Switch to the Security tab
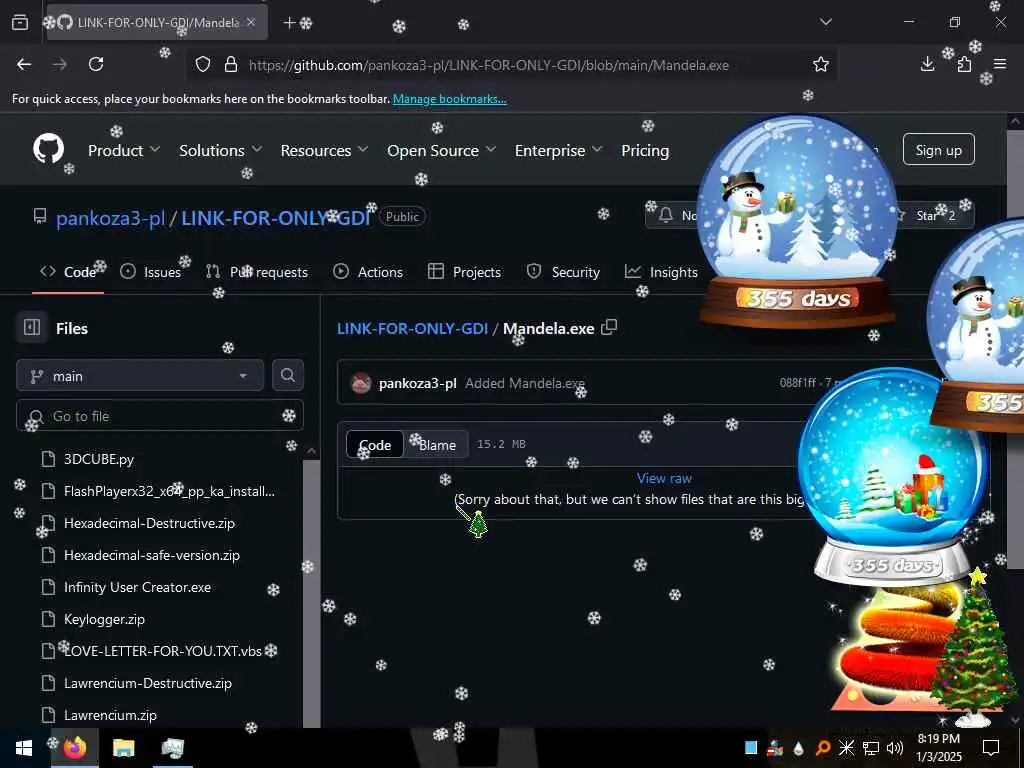 (563, 272)
